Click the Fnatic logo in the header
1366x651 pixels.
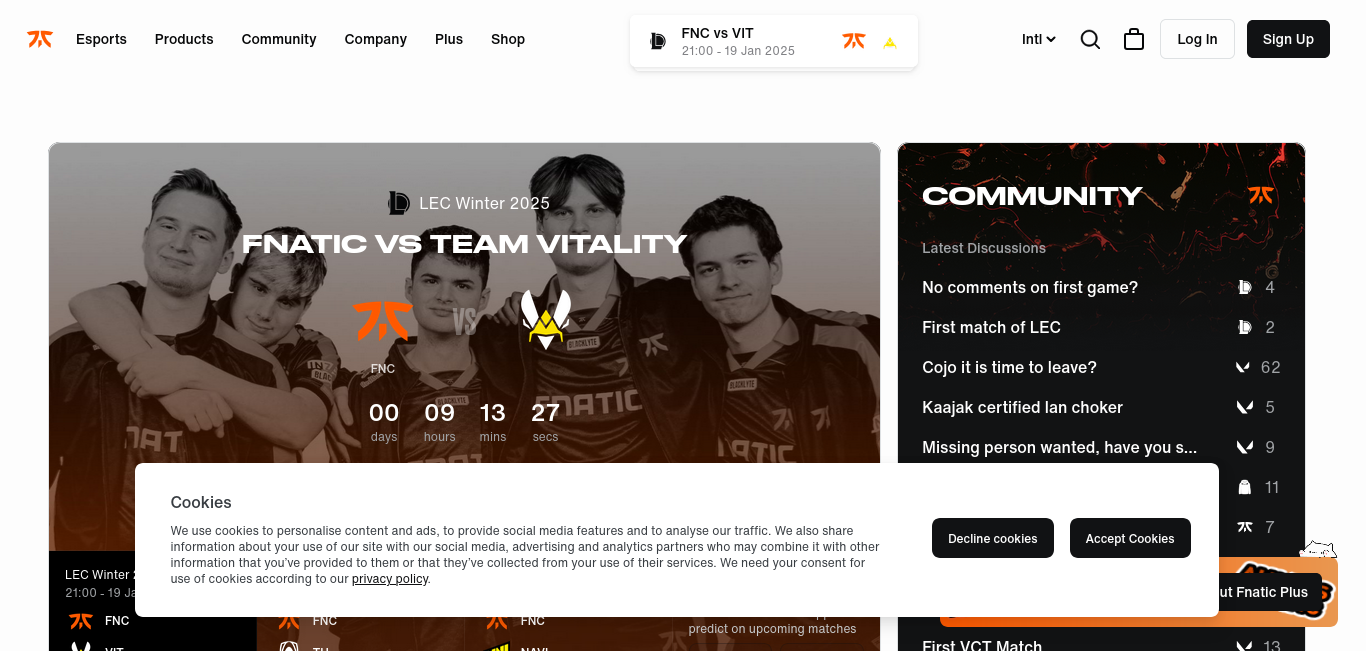(x=40, y=39)
